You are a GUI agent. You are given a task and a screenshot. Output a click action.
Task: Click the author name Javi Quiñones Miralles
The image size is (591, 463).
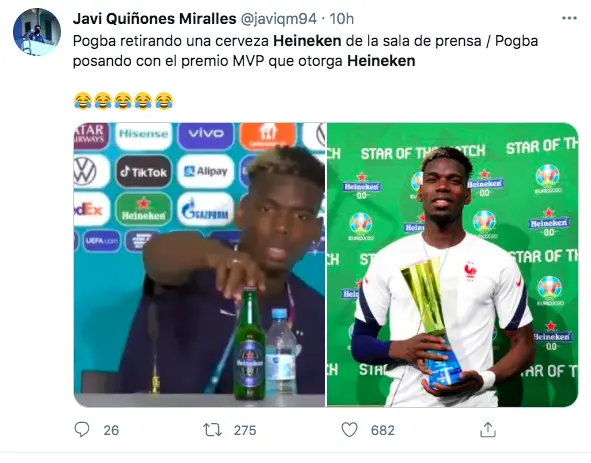point(155,18)
